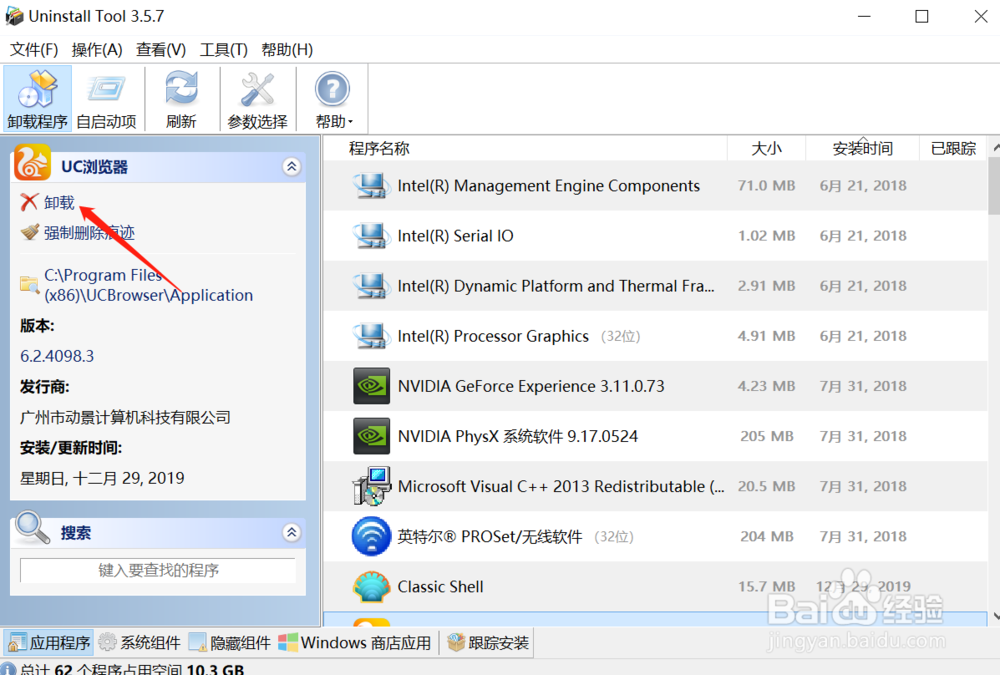Select Intel(R) Dynamic Platform and Thermal icon

click(371, 286)
